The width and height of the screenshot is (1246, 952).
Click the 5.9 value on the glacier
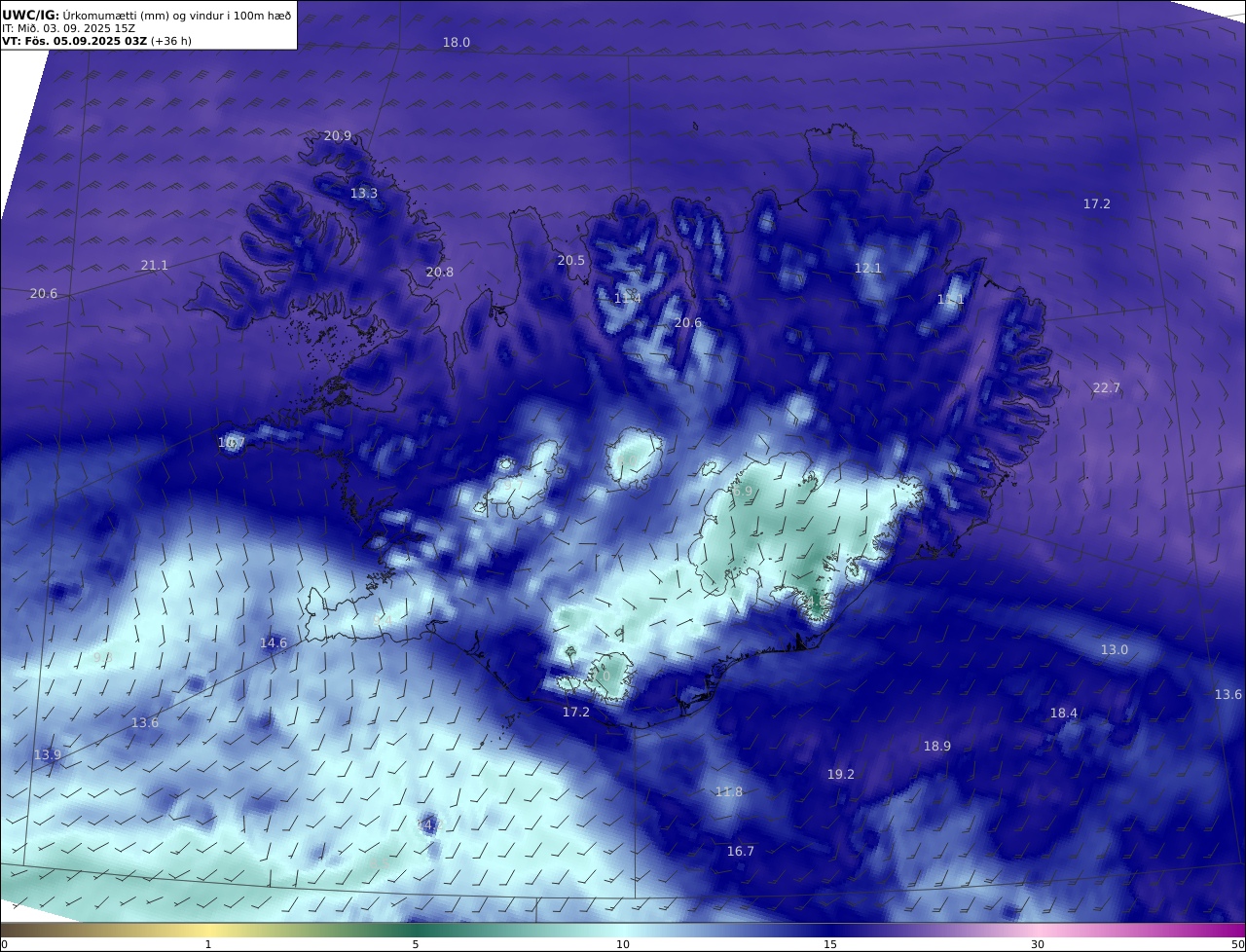pyautogui.click(x=743, y=493)
